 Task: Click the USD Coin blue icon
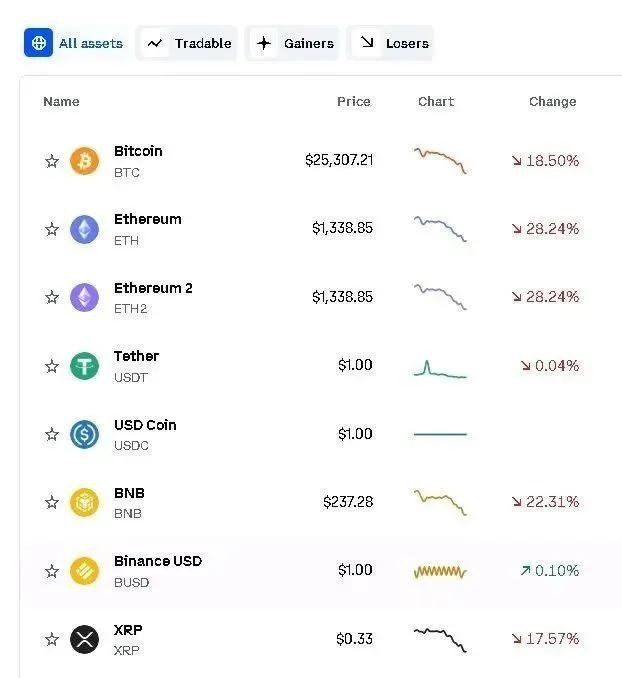click(x=84, y=434)
